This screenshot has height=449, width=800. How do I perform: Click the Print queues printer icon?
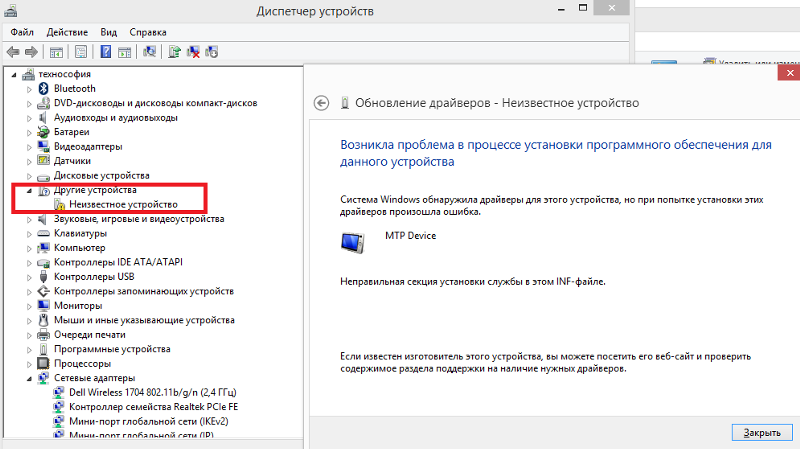43,335
